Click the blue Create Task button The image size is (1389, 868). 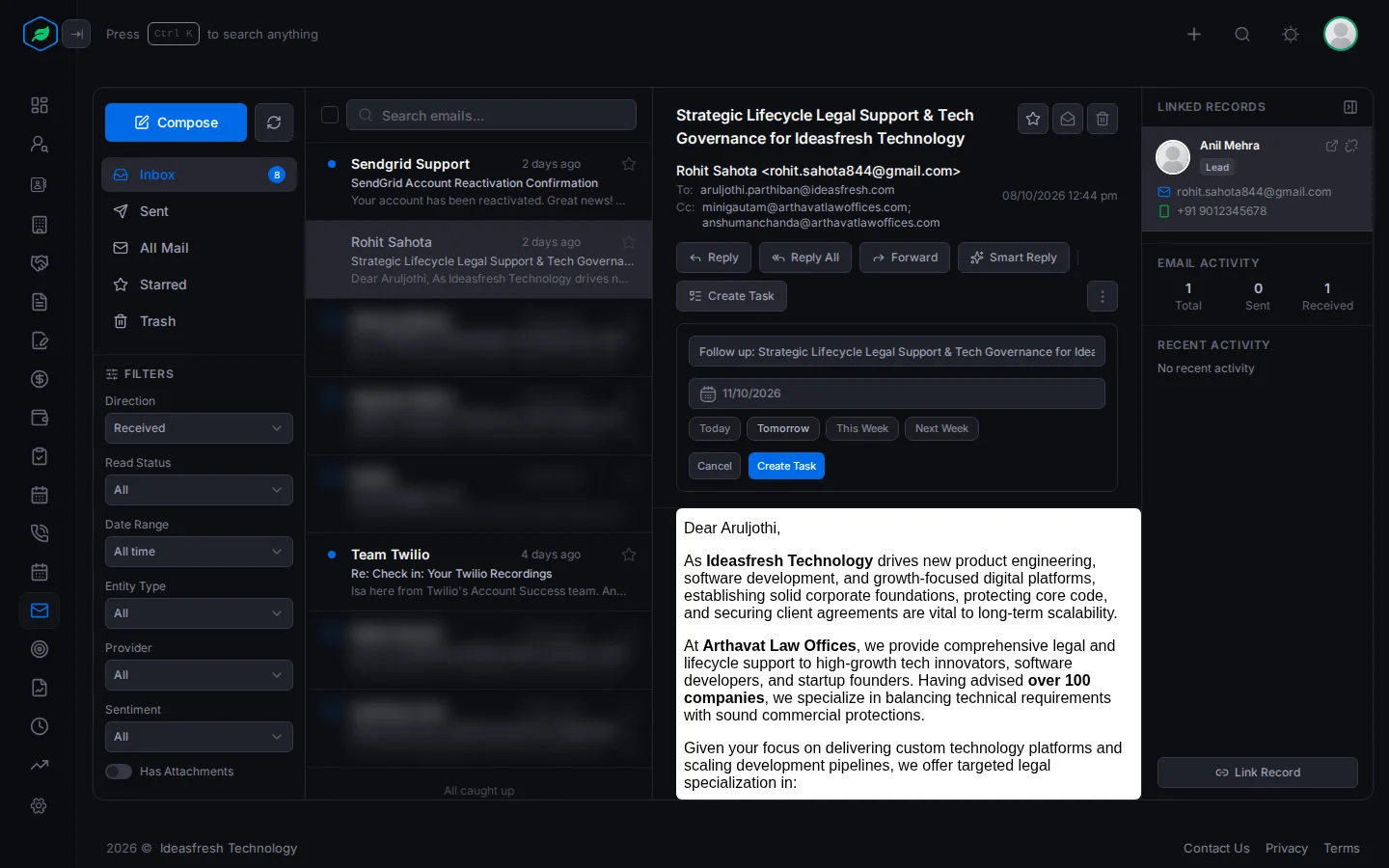pyautogui.click(x=786, y=466)
